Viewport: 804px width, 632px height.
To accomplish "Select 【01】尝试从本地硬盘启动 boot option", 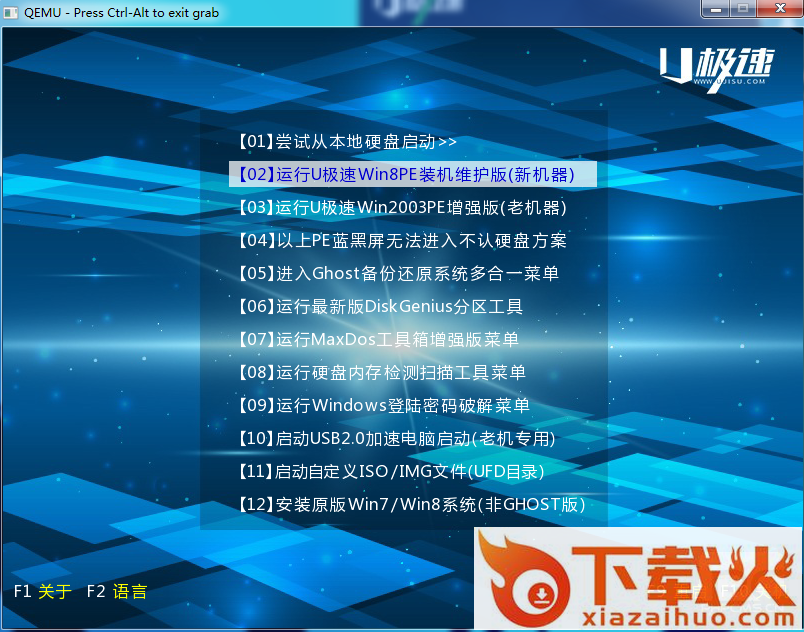I will 347,141.
